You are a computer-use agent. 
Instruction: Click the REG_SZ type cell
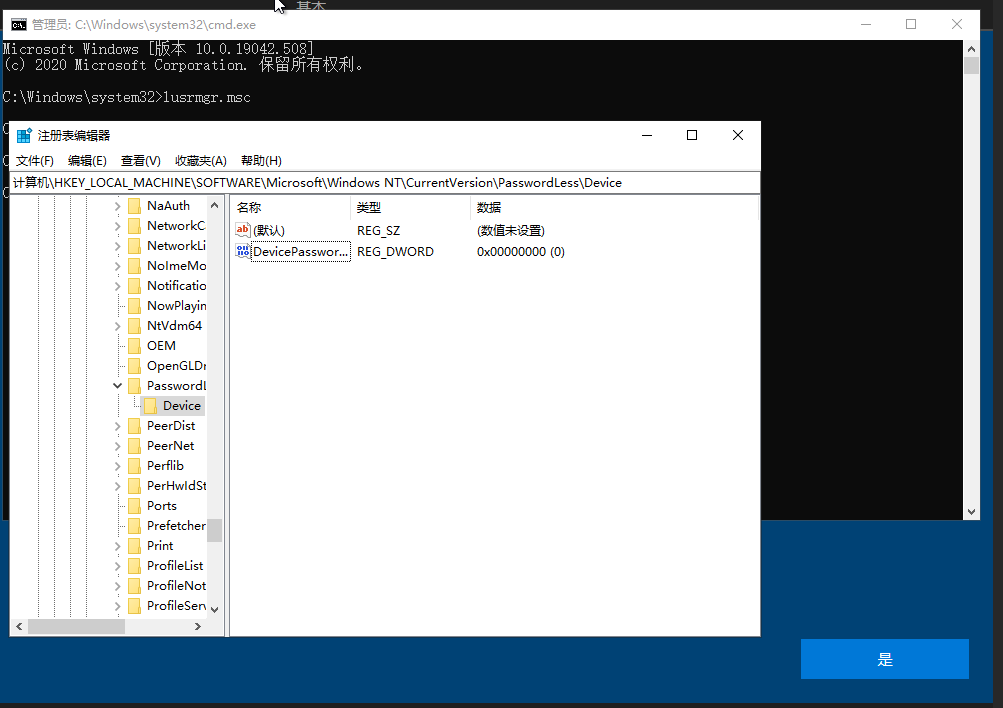(x=378, y=231)
